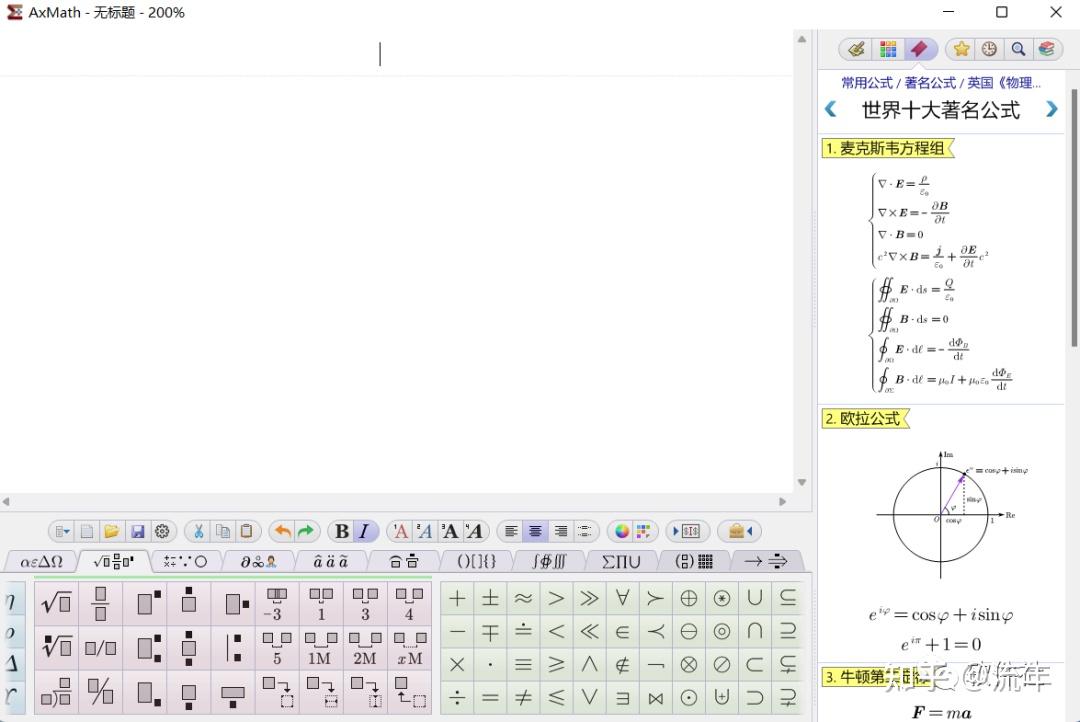
Task: Insert the stacked fraction template
Action: tap(101, 604)
